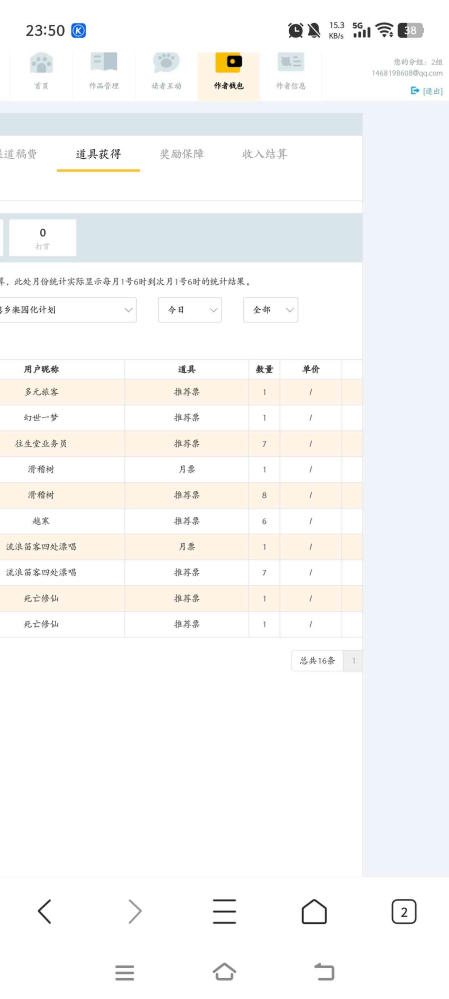Tap the Android system back button
The height and width of the screenshot is (999, 449).
(324, 972)
